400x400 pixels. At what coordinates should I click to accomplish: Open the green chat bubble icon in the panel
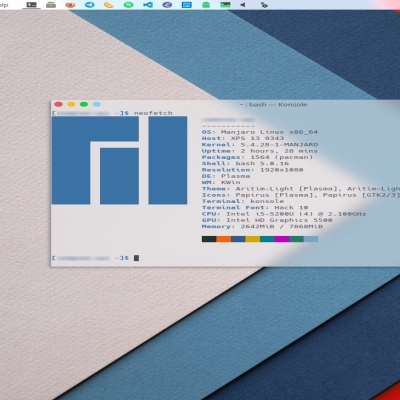pyautogui.click(x=128, y=5)
